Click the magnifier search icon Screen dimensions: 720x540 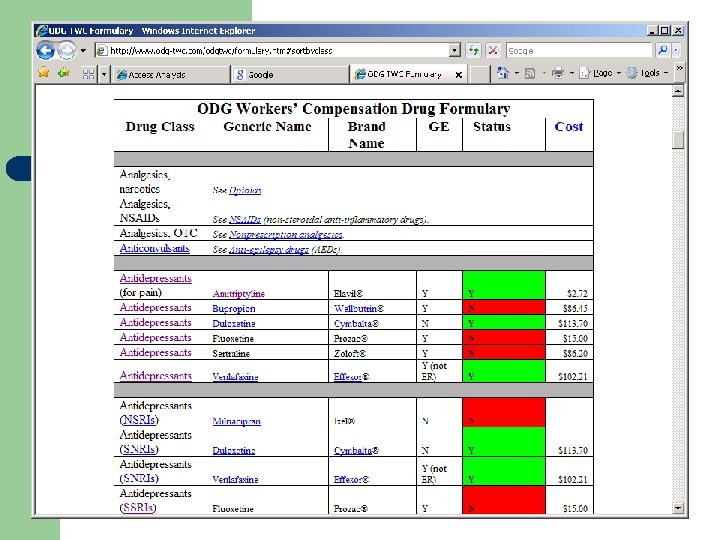pyautogui.click(x=663, y=50)
